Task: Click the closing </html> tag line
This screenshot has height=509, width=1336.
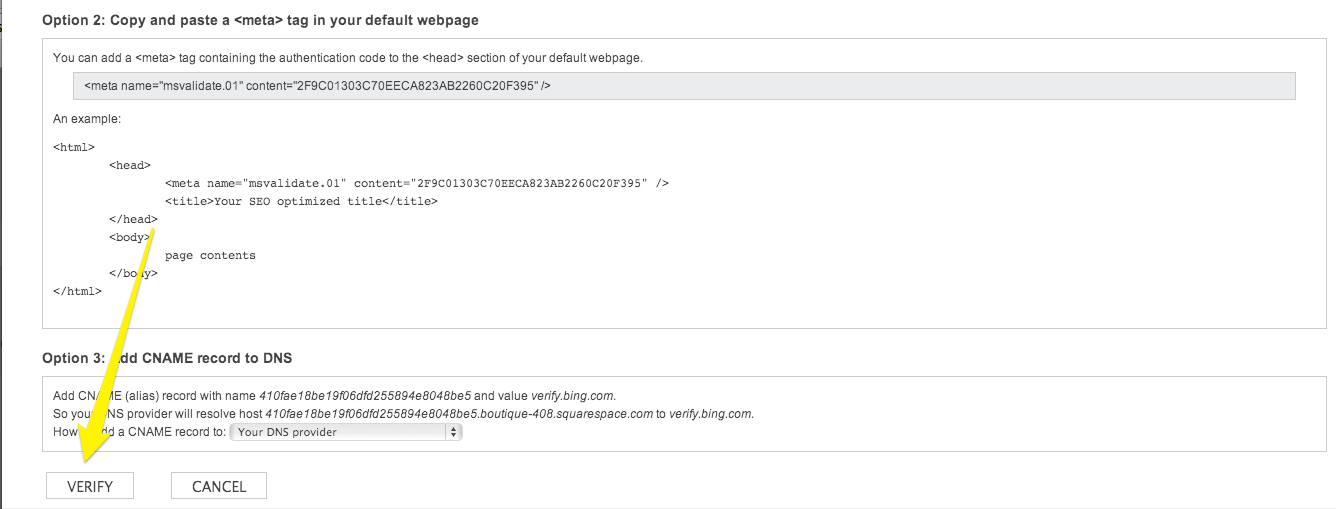Action: coord(77,291)
